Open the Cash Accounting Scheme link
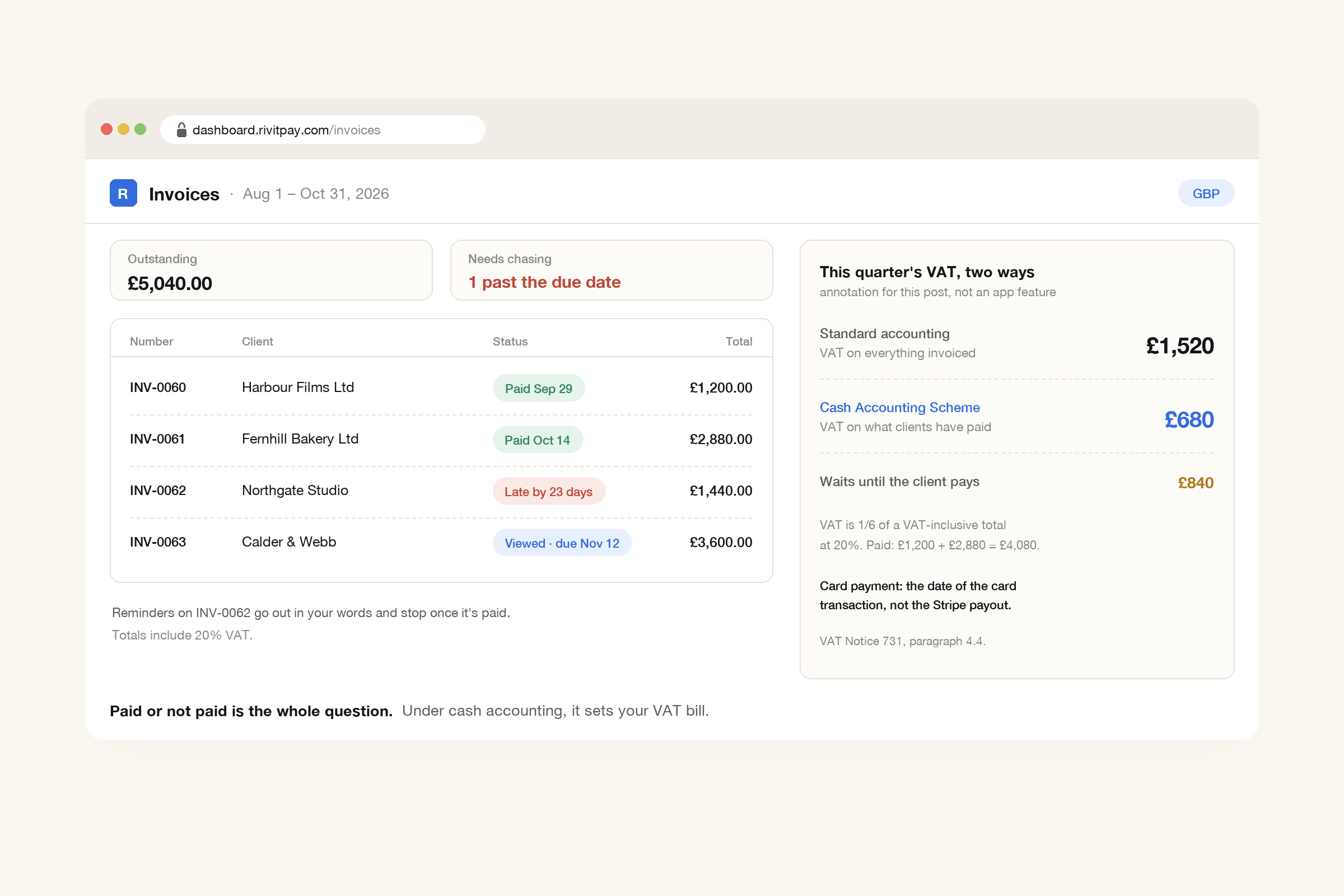 point(899,408)
